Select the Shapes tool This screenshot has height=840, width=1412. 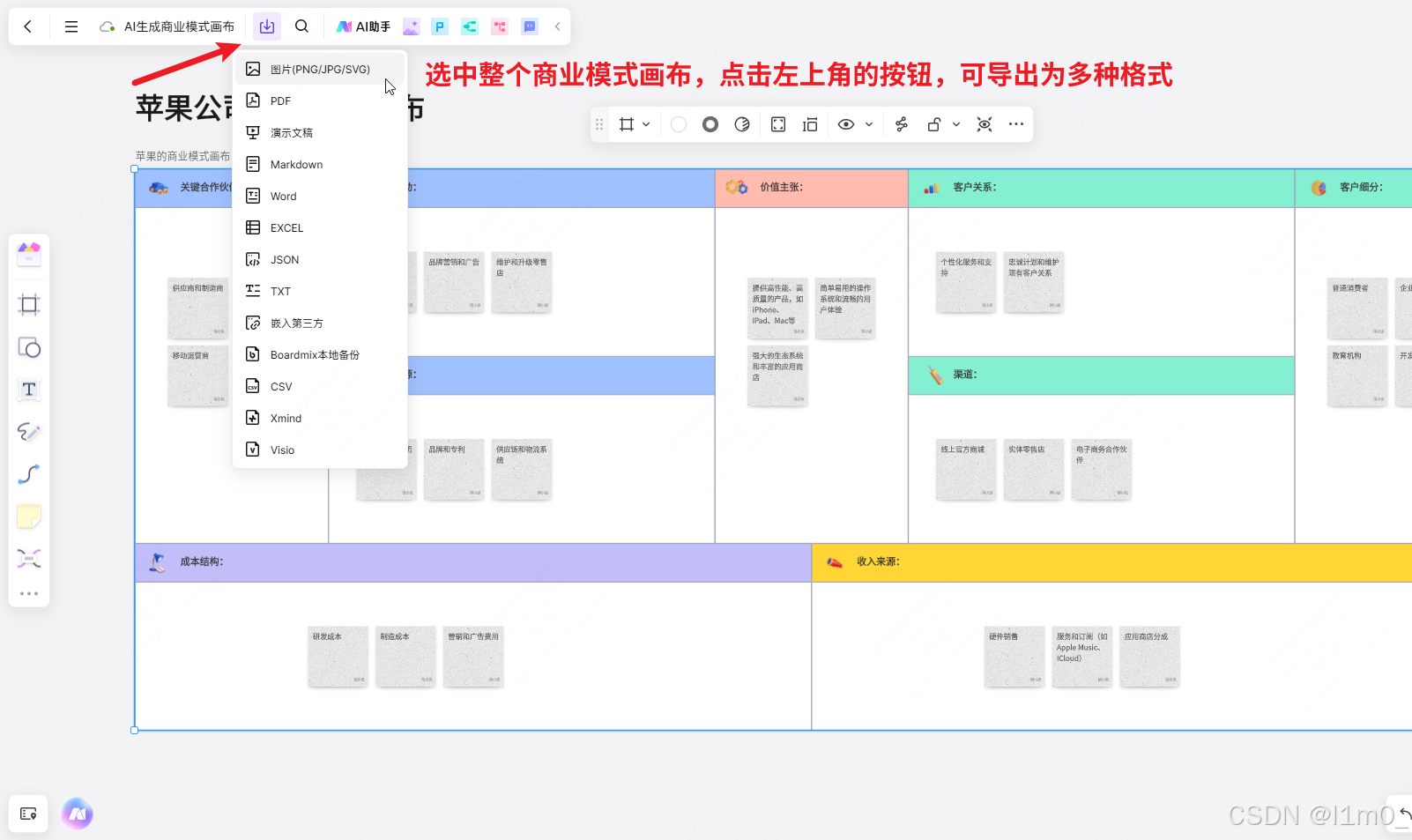[x=29, y=347]
